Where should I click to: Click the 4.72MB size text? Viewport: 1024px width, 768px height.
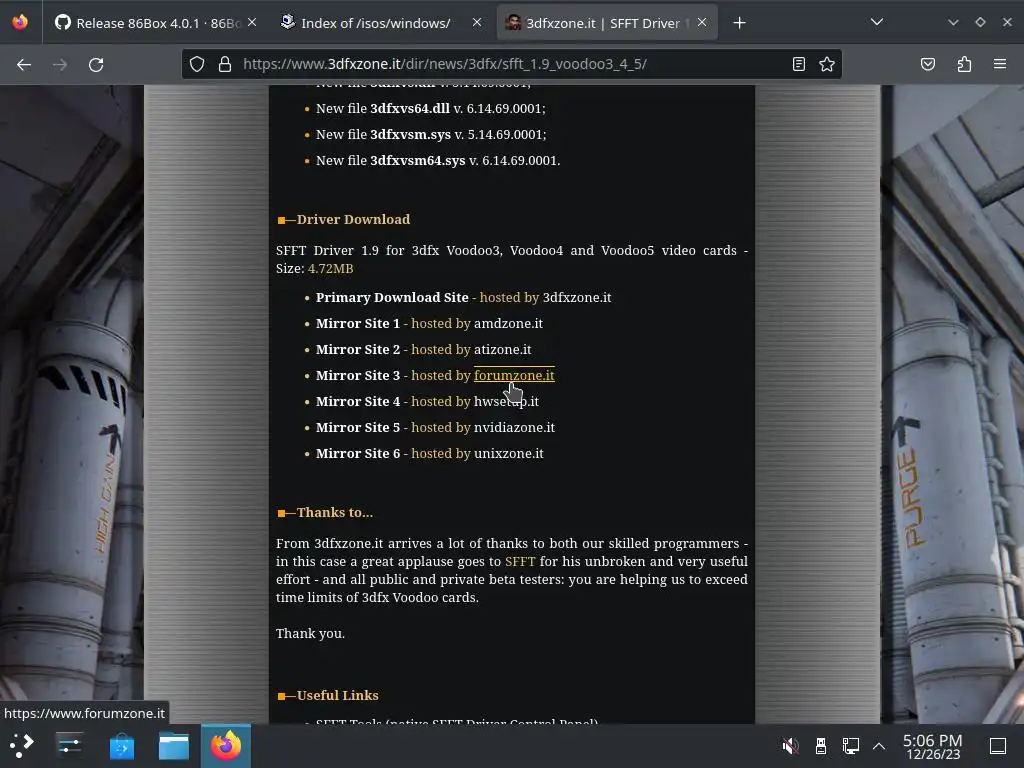(330, 268)
